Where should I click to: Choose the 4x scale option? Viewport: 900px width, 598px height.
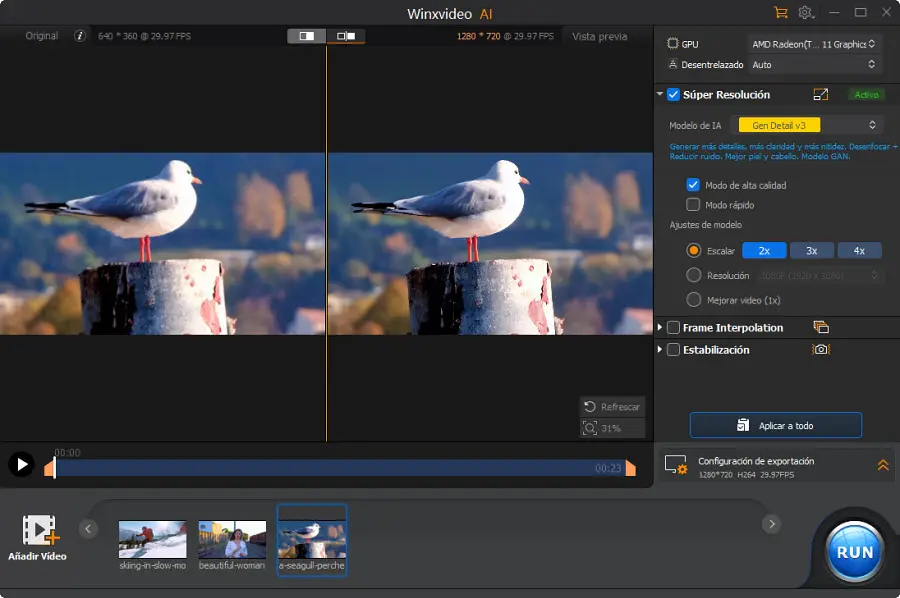click(x=859, y=251)
